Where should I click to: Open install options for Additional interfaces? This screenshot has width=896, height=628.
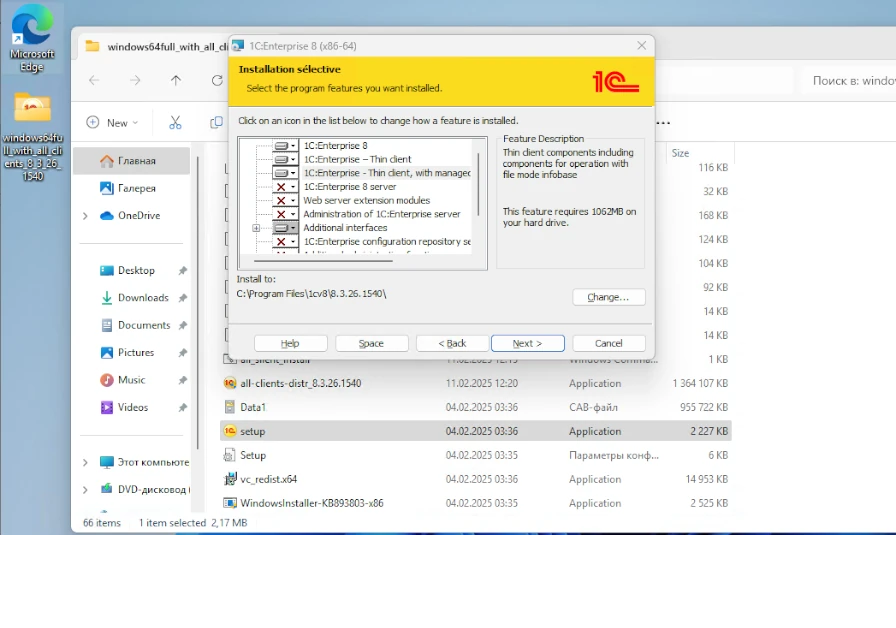click(285, 228)
